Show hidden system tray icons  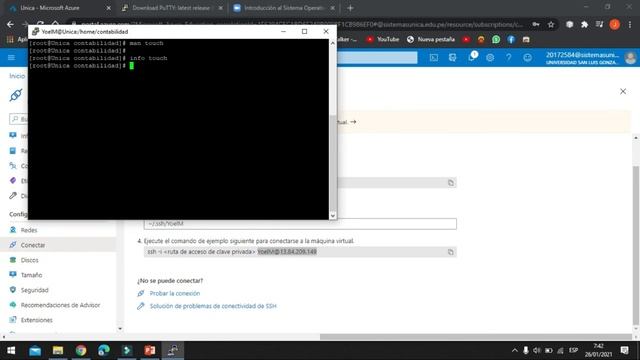(515, 351)
